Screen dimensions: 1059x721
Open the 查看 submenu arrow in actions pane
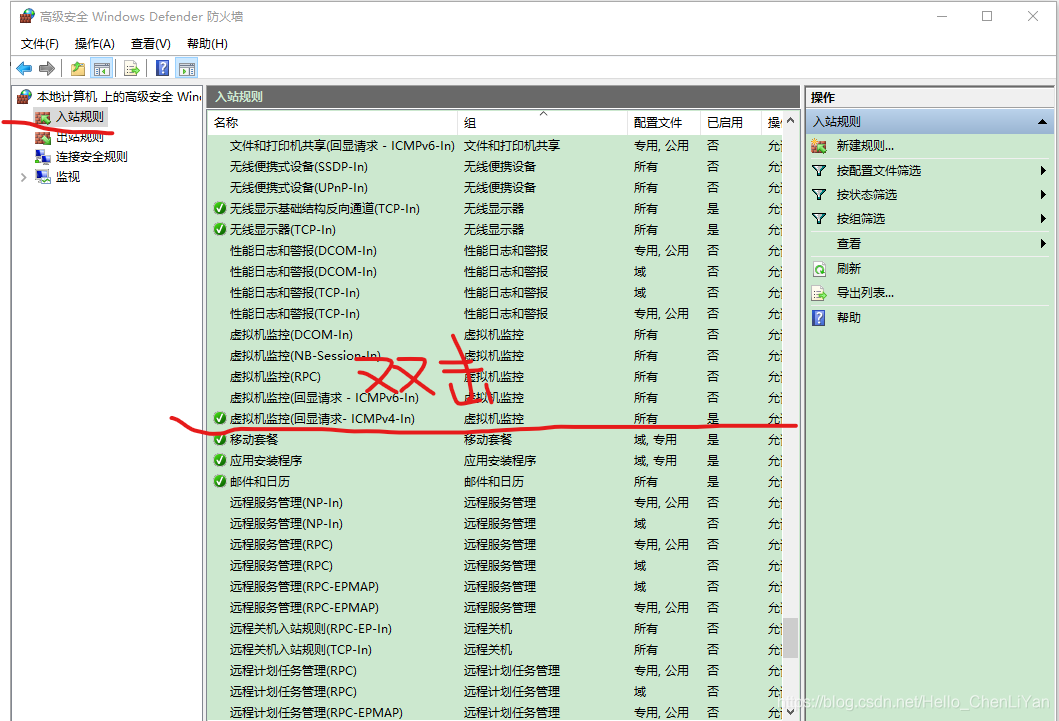click(1043, 244)
